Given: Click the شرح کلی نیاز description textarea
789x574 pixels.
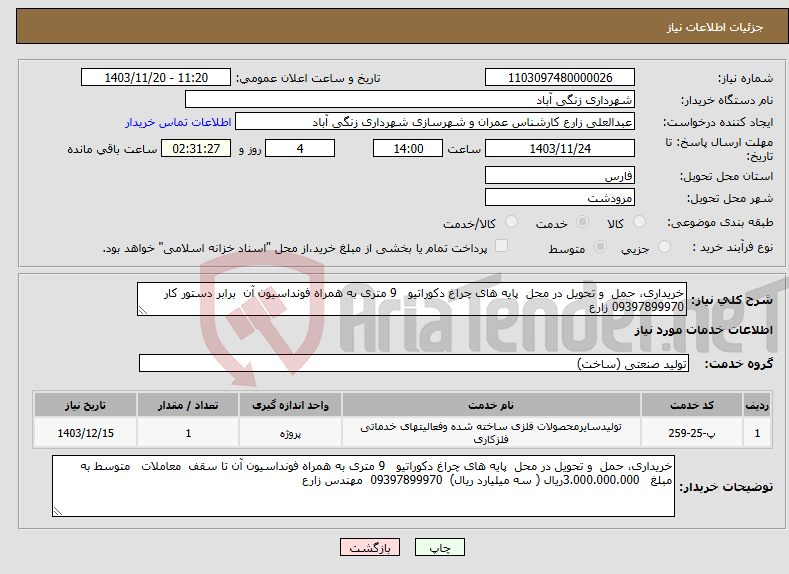Looking at the screenshot, I should 412,299.
